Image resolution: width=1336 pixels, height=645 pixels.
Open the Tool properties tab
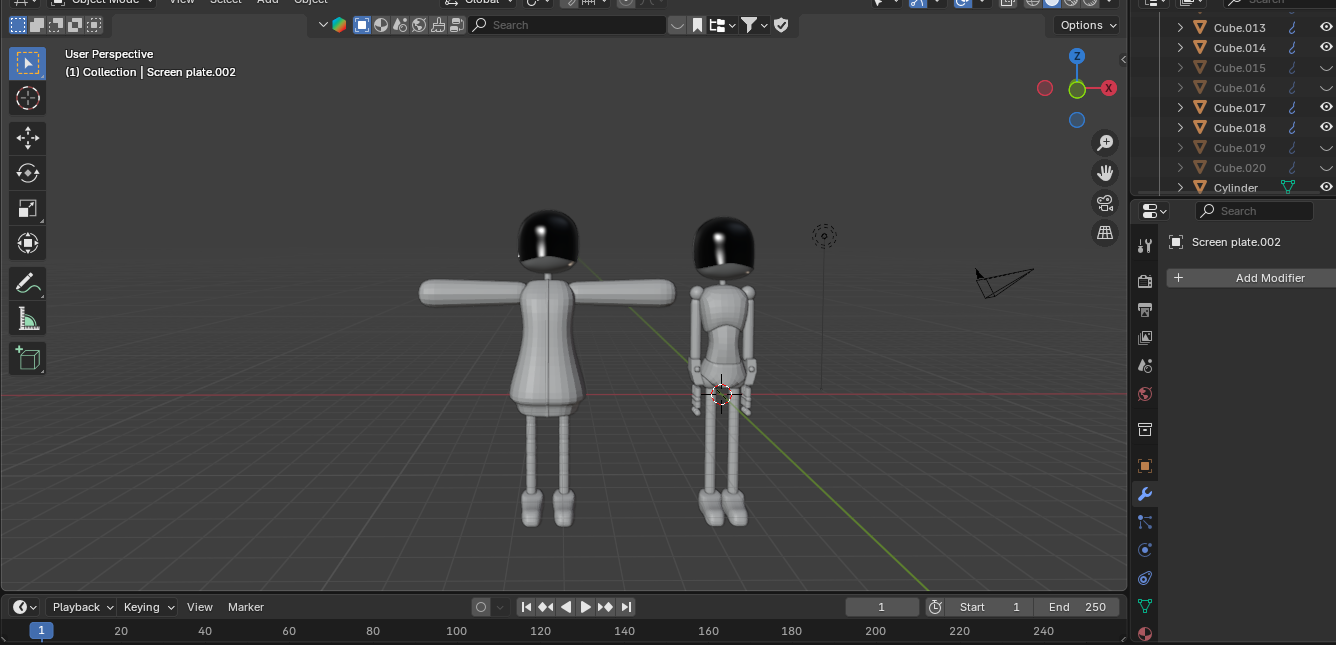pos(1145,246)
